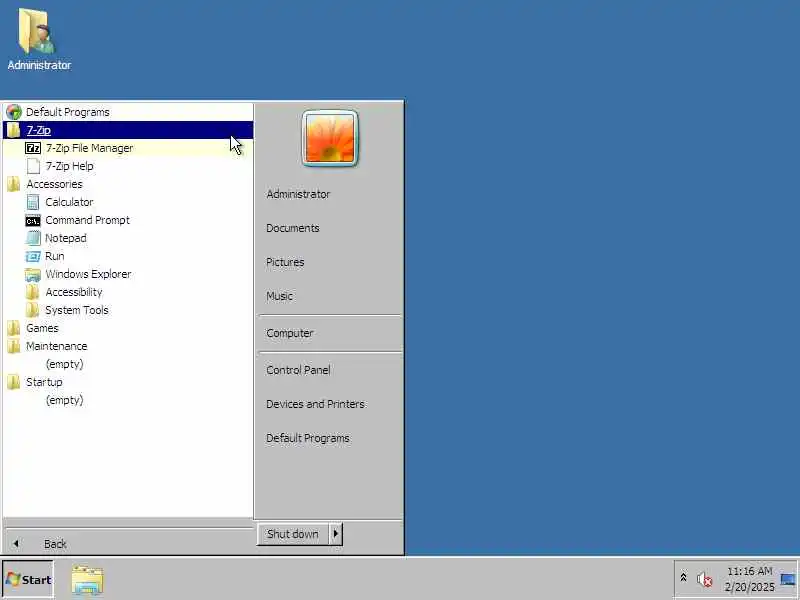Click the 7-Zip folder icon

point(14,130)
